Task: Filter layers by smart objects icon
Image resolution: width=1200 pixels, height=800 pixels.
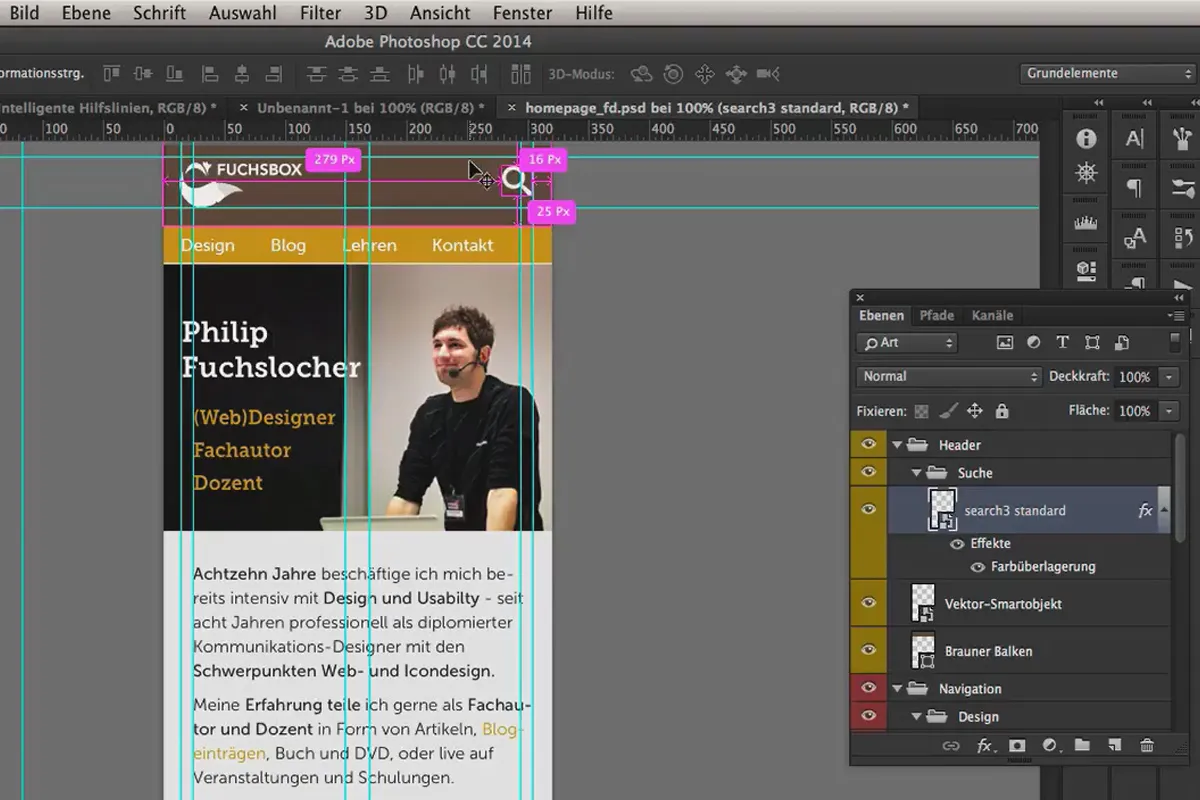Action: click(x=1121, y=343)
